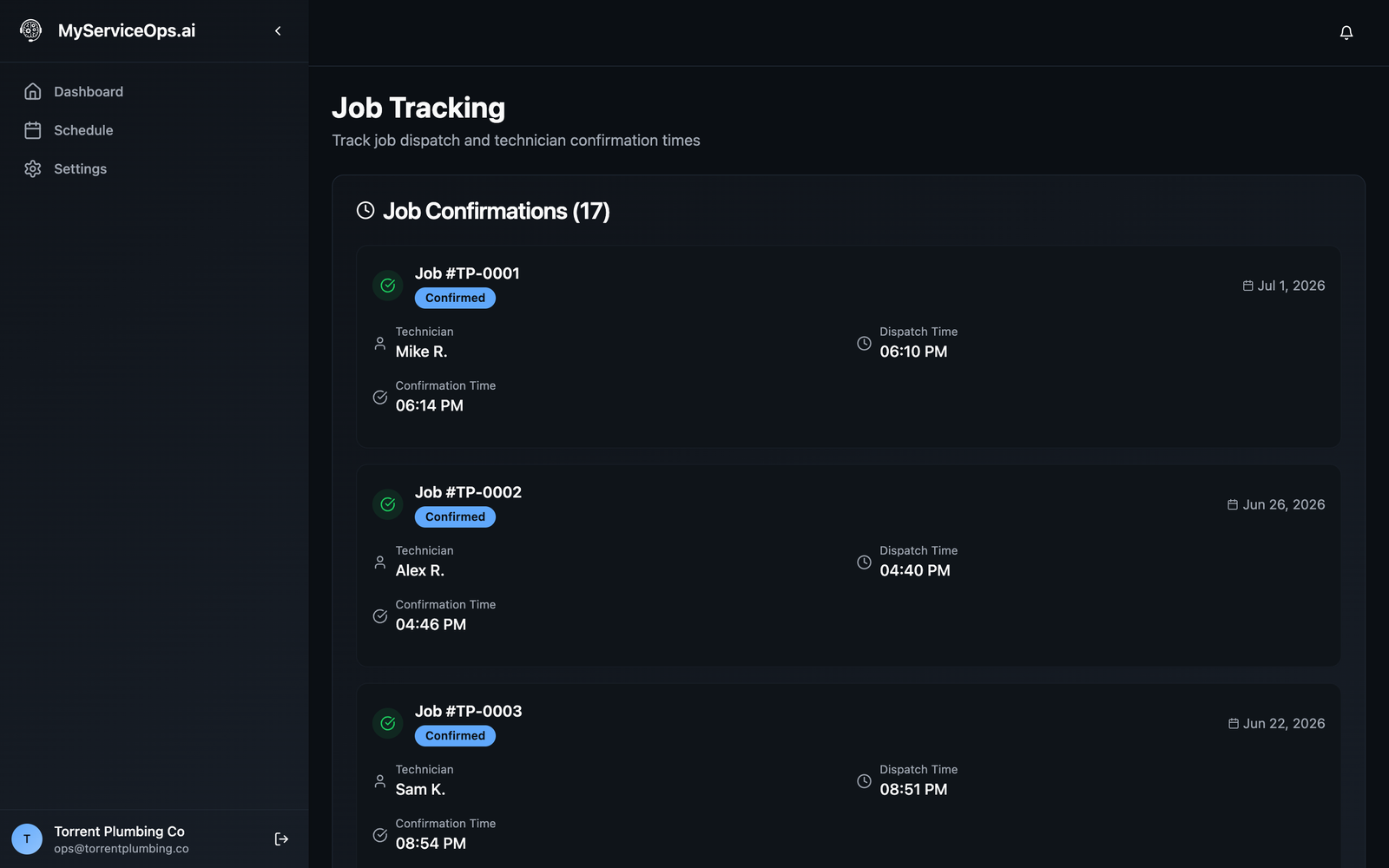1389x868 pixels.
Task: Click technician name Alex R.
Action: tap(420, 570)
